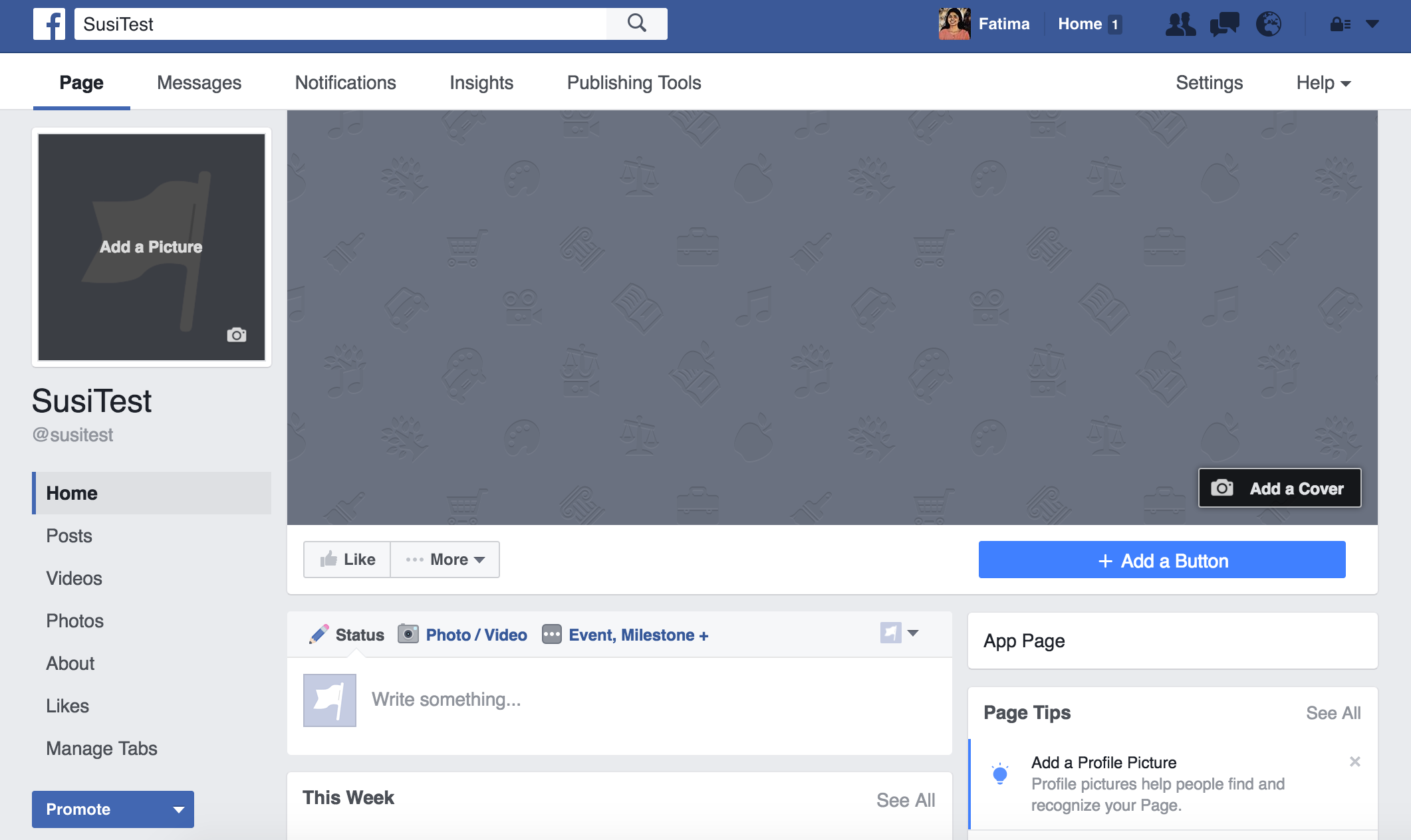This screenshot has width=1411, height=840.
Task: Click the Add a Button button
Action: tap(1162, 560)
